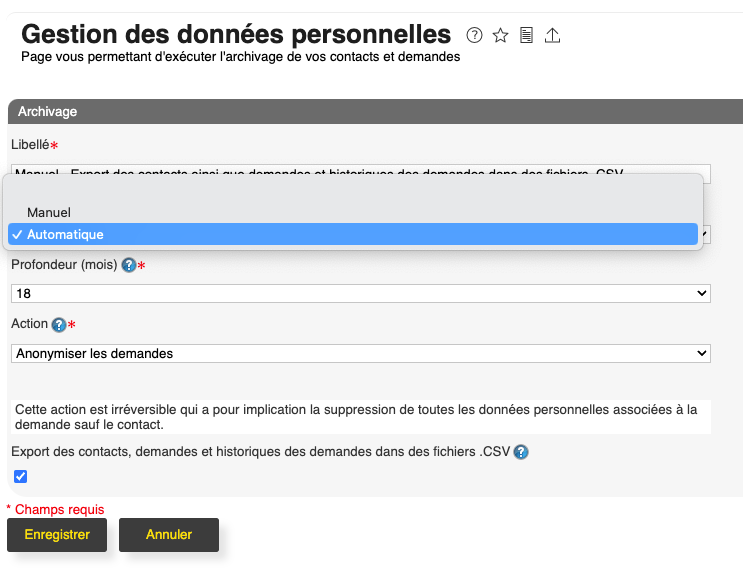Viewport: 743px width, 582px height.
Task: Open the Profondeur dropdown showing 18
Action: (360, 294)
